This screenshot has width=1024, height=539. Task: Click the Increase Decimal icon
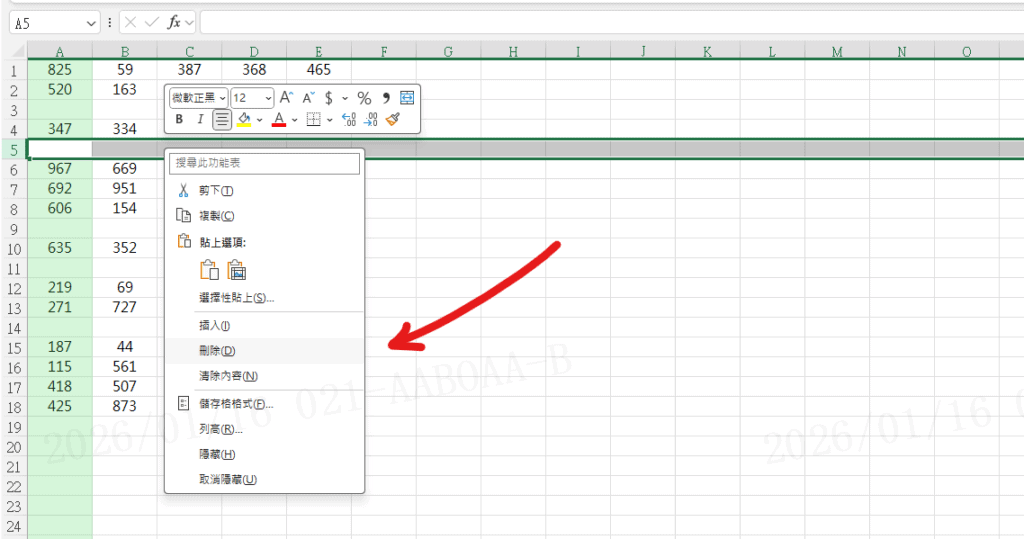[x=349, y=120]
